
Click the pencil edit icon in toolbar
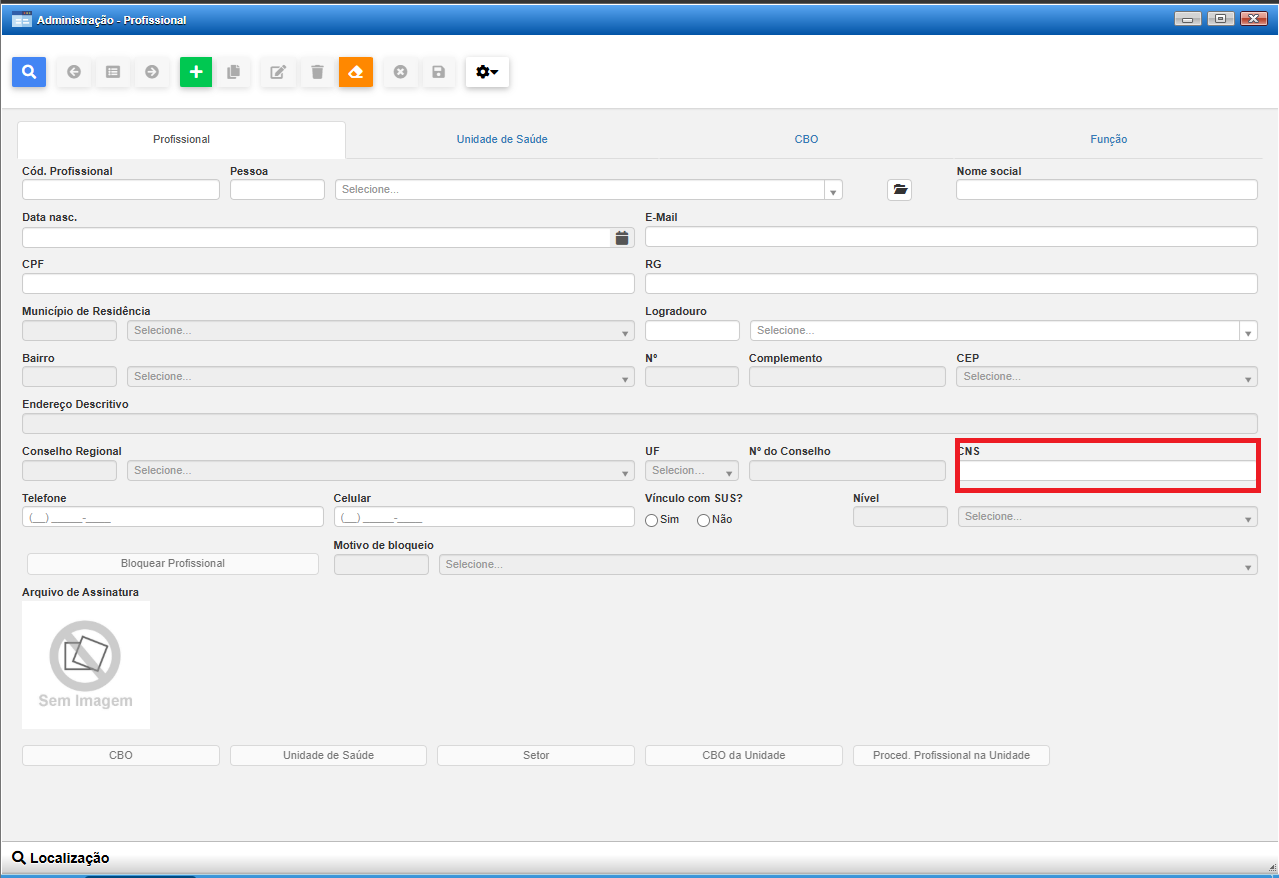click(x=278, y=72)
